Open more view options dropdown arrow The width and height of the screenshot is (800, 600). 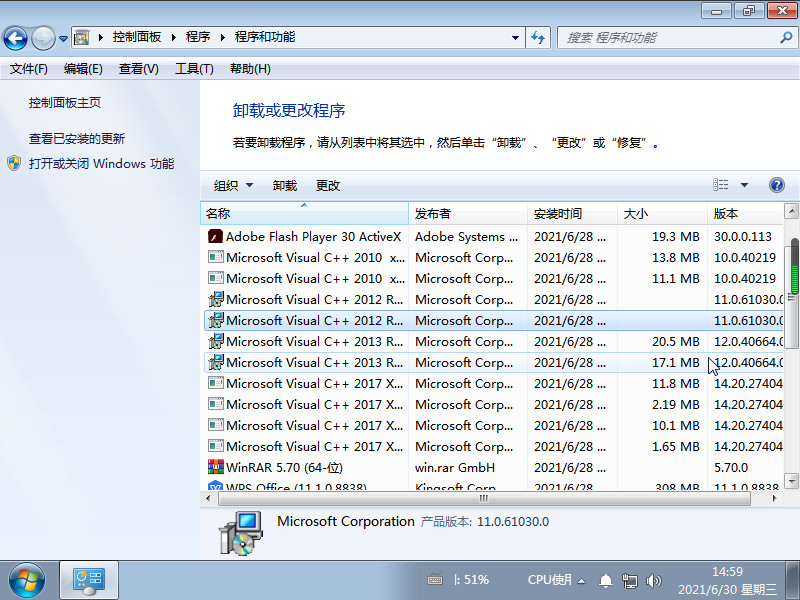click(744, 185)
